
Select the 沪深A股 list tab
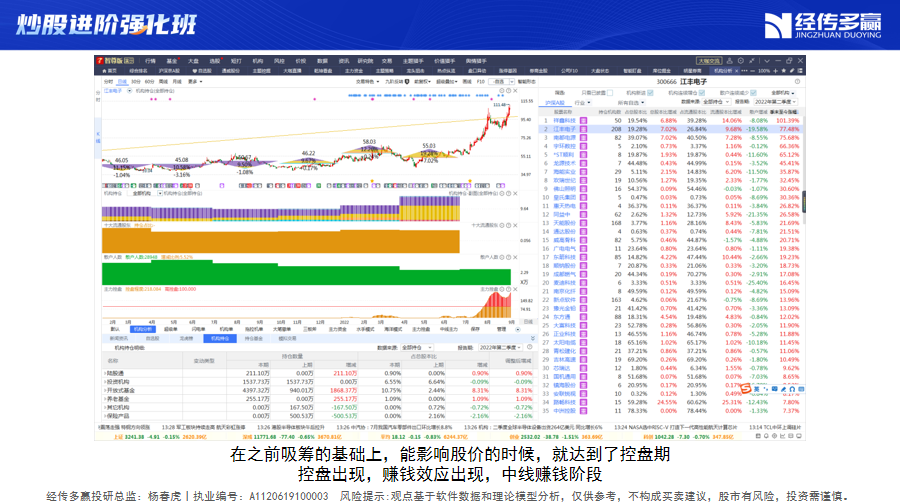(x=554, y=103)
